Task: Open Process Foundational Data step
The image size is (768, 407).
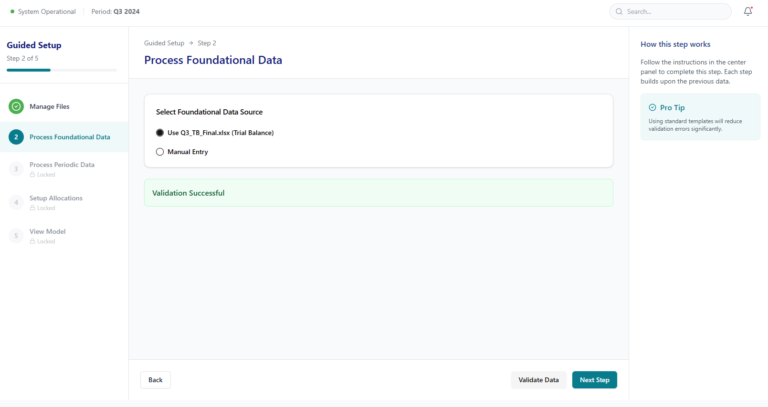Action: click(x=70, y=137)
